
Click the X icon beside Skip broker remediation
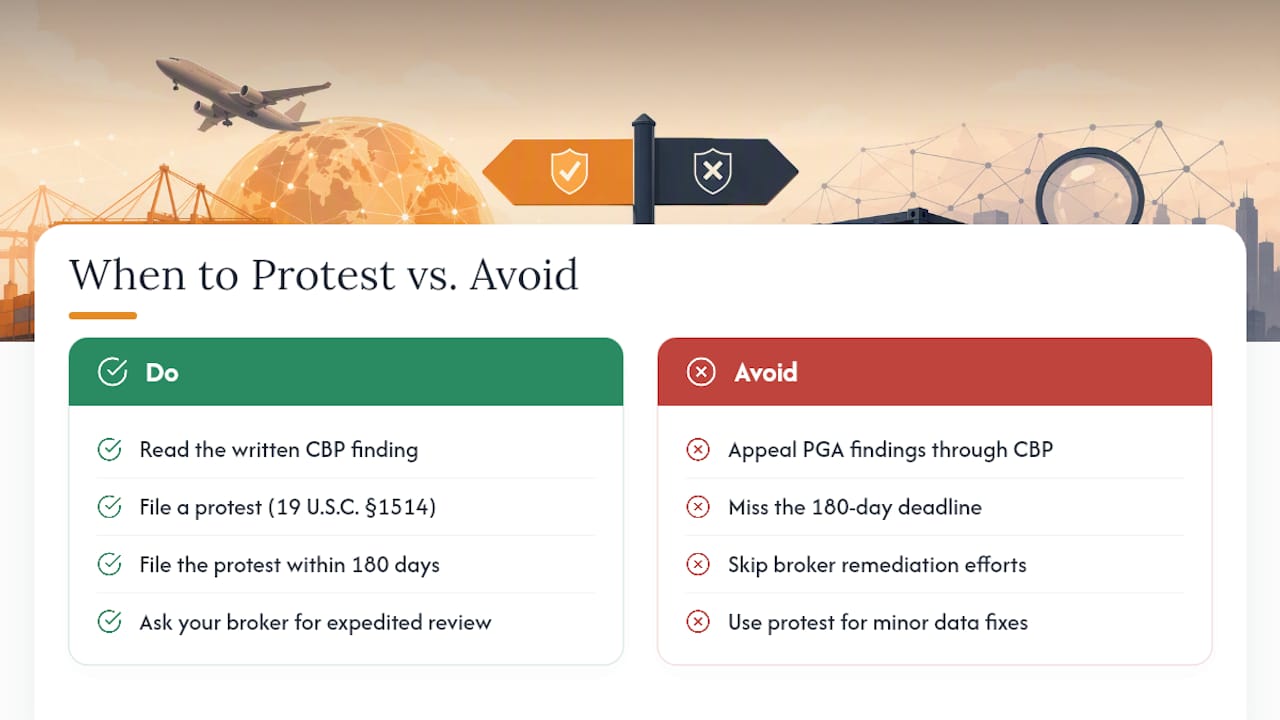tap(698, 565)
